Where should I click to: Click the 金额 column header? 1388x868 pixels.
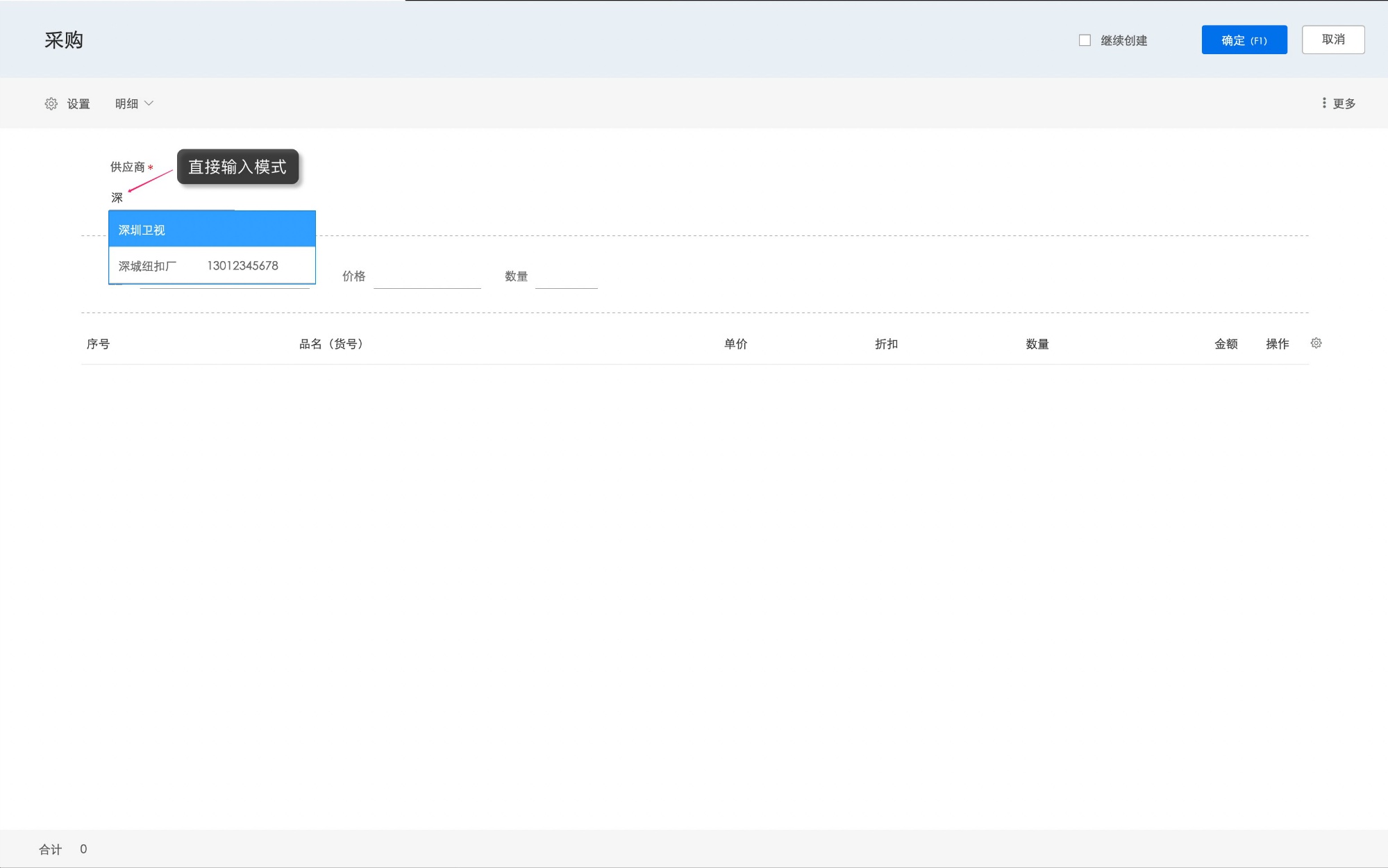tap(1226, 344)
